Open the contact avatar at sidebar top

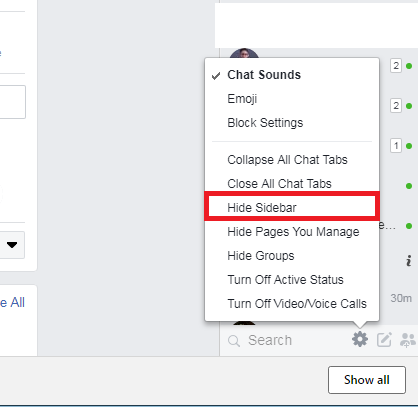(x=244, y=53)
